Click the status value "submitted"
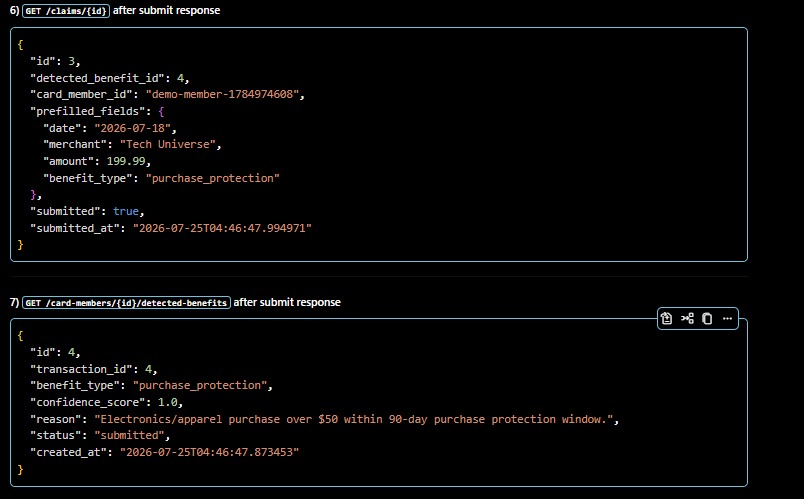This screenshot has height=499, width=804. coord(129,435)
